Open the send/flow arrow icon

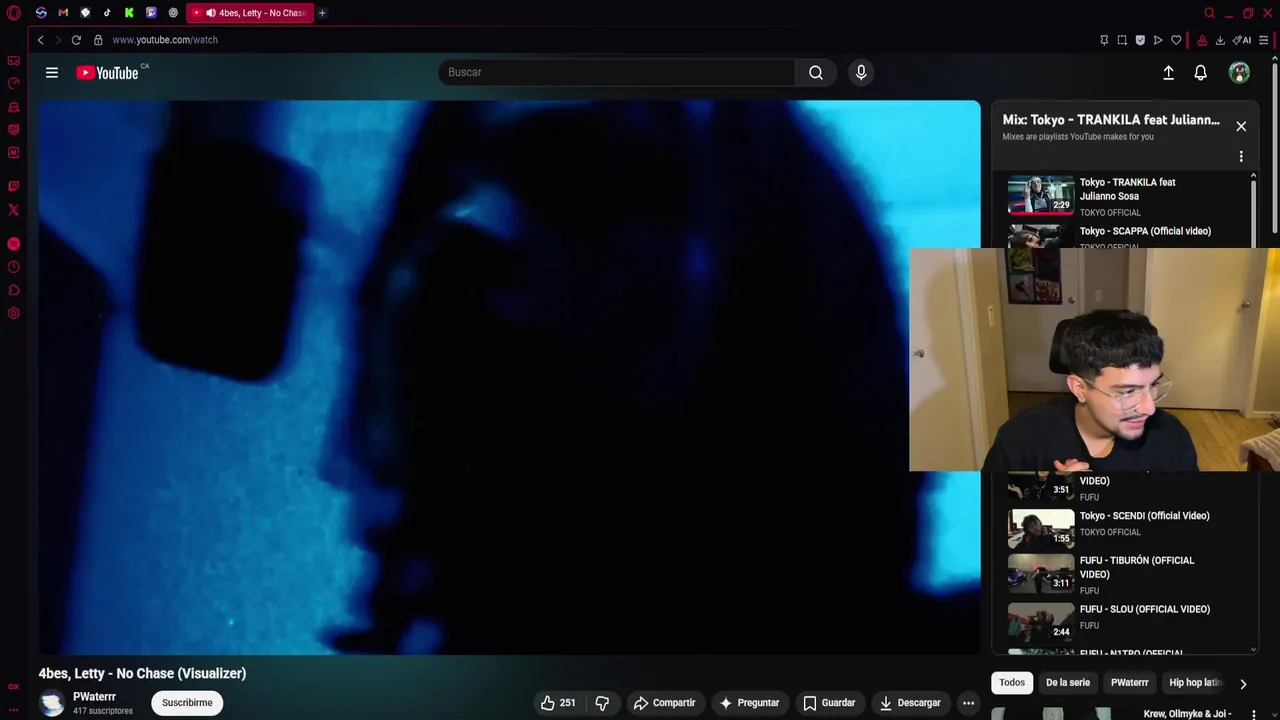point(1158,40)
